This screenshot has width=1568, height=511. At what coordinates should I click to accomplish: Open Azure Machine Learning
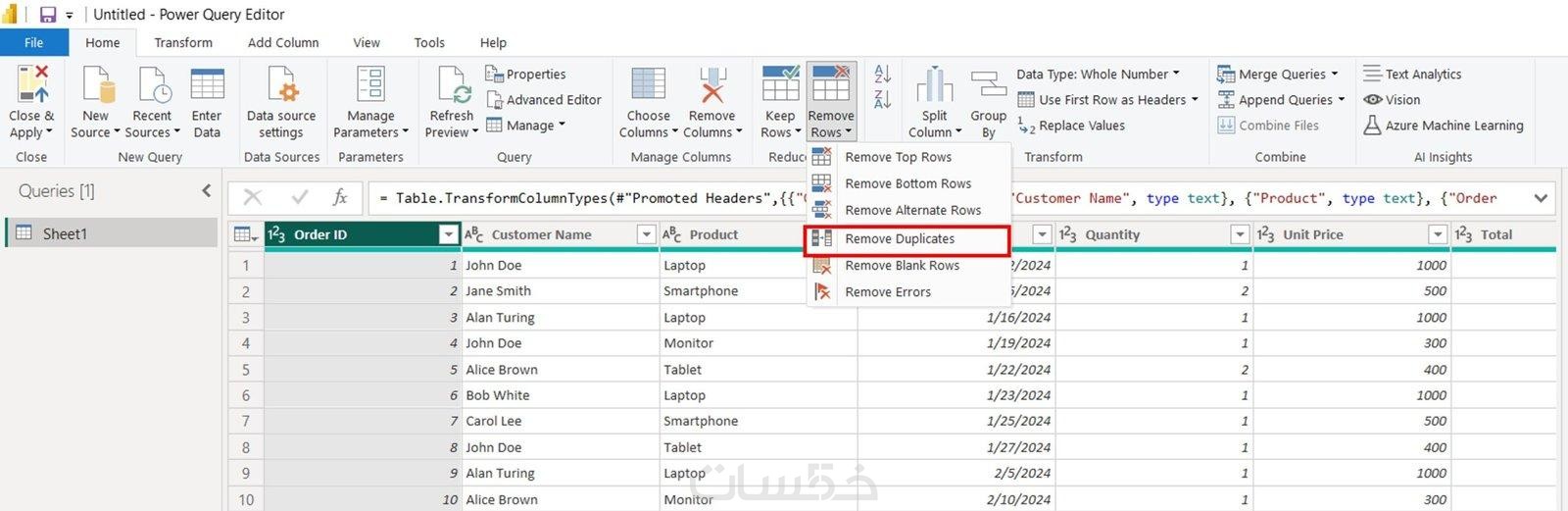(1444, 126)
